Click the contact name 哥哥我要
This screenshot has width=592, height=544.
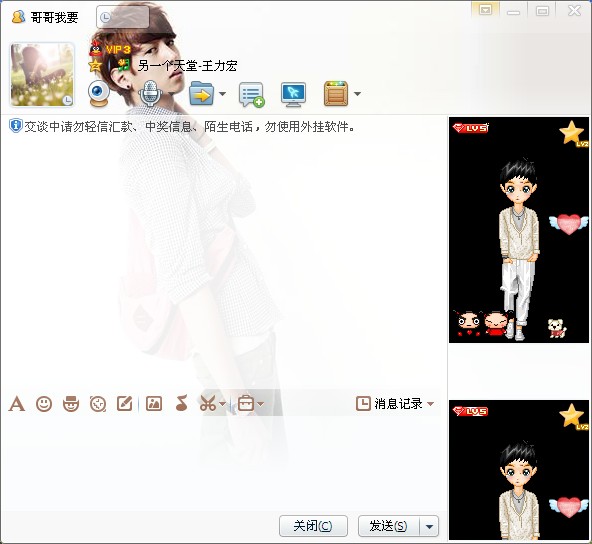pos(54,17)
